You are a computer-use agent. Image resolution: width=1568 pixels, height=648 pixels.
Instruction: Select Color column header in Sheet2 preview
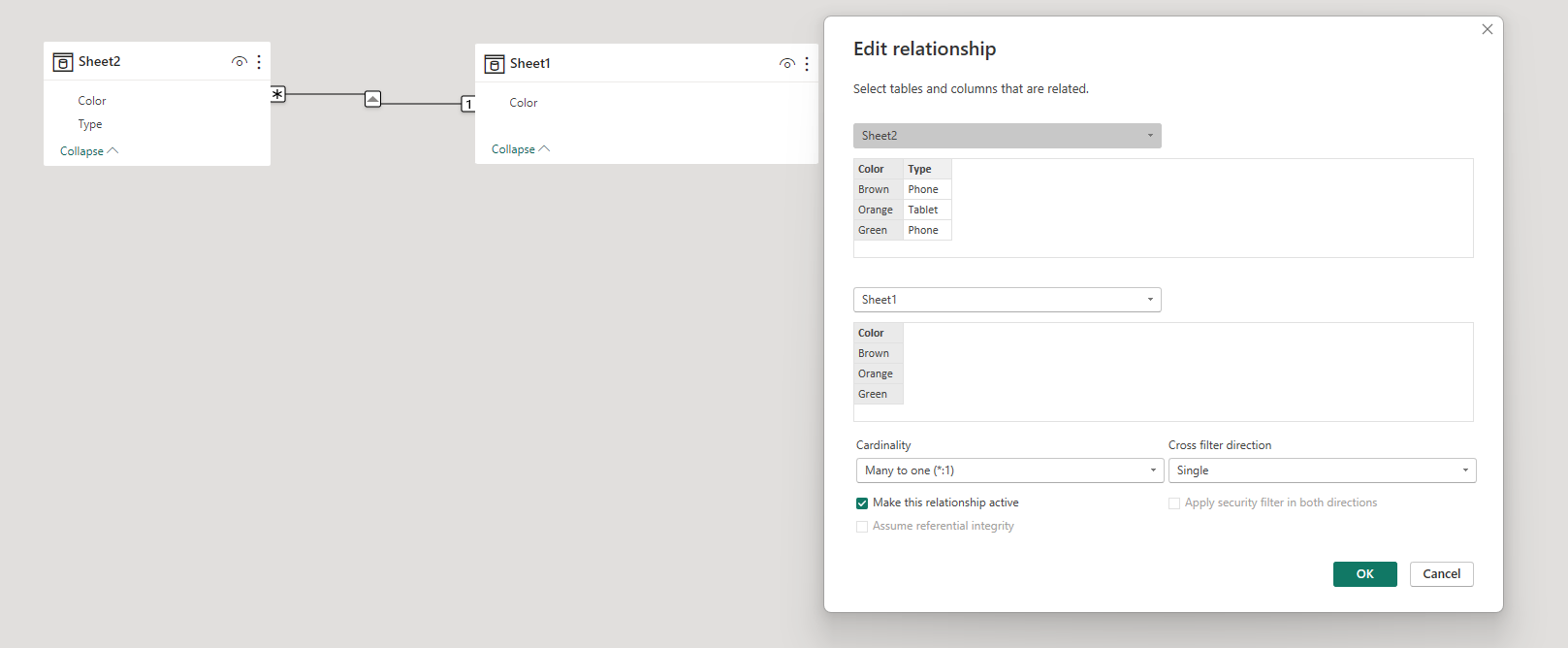pyautogui.click(x=879, y=169)
